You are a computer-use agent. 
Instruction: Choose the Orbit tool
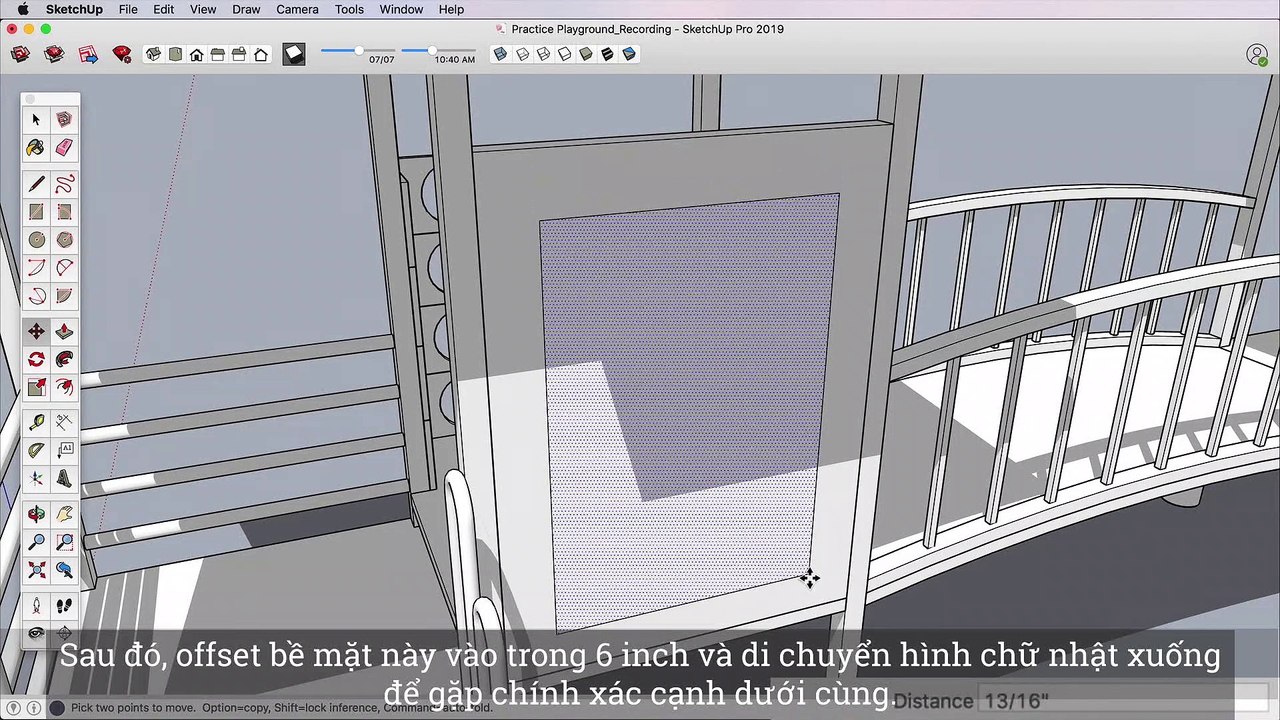[37, 514]
